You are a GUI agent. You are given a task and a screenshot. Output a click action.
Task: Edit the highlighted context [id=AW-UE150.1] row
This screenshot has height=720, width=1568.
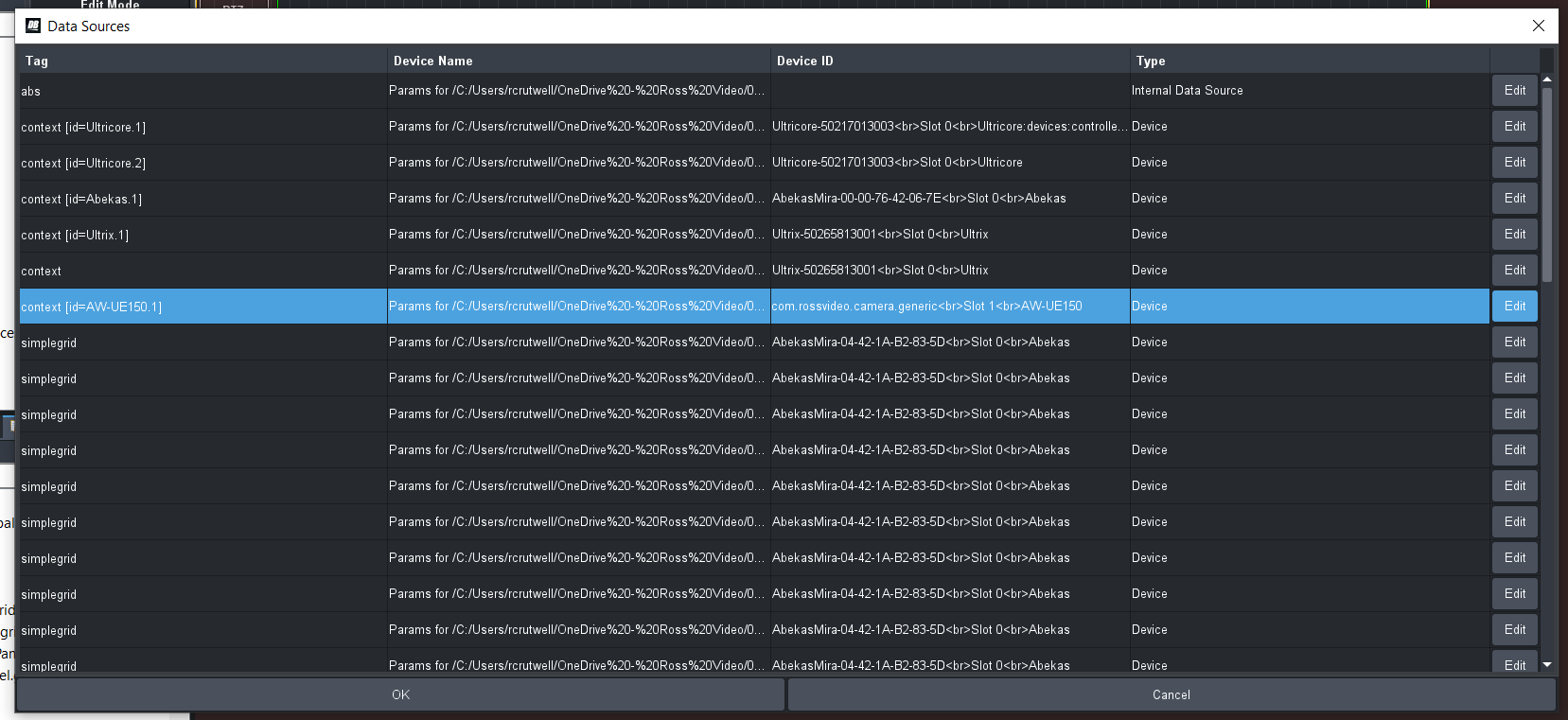point(1515,307)
